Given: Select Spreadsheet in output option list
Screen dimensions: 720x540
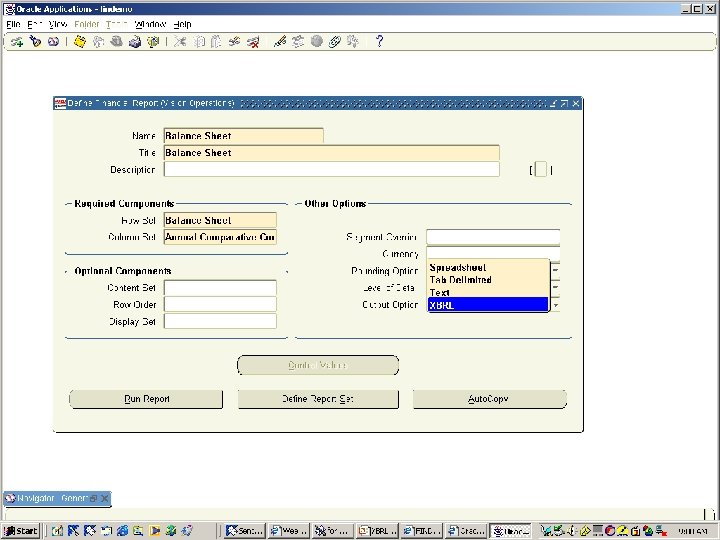Looking at the screenshot, I should coord(488,267).
